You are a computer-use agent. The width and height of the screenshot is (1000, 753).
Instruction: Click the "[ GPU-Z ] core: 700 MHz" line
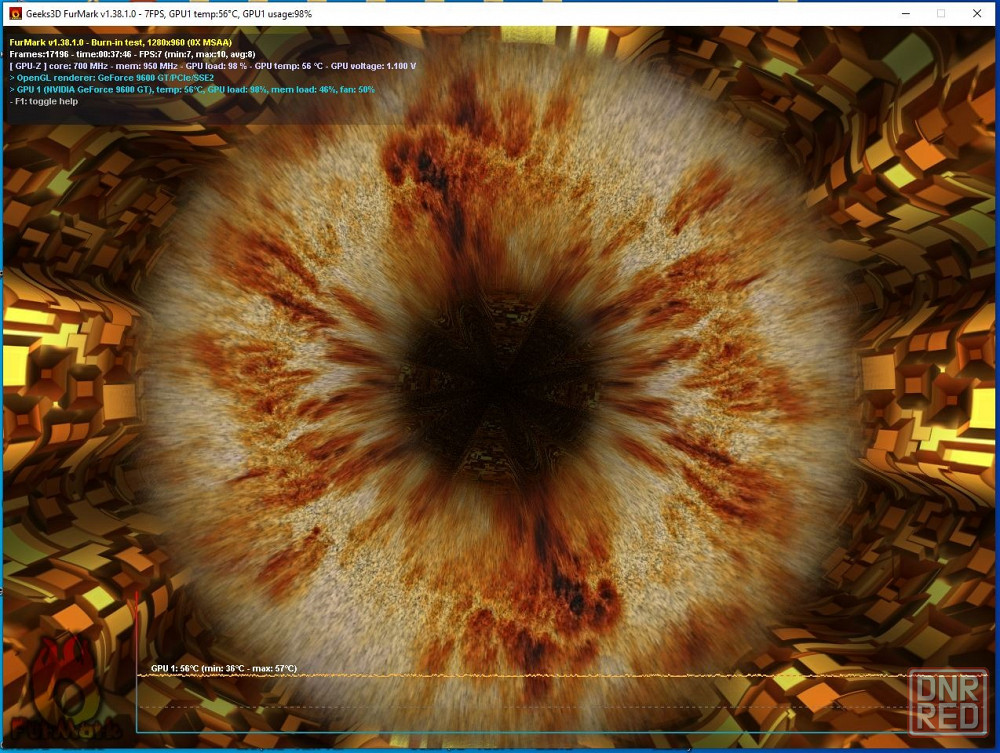[212, 66]
